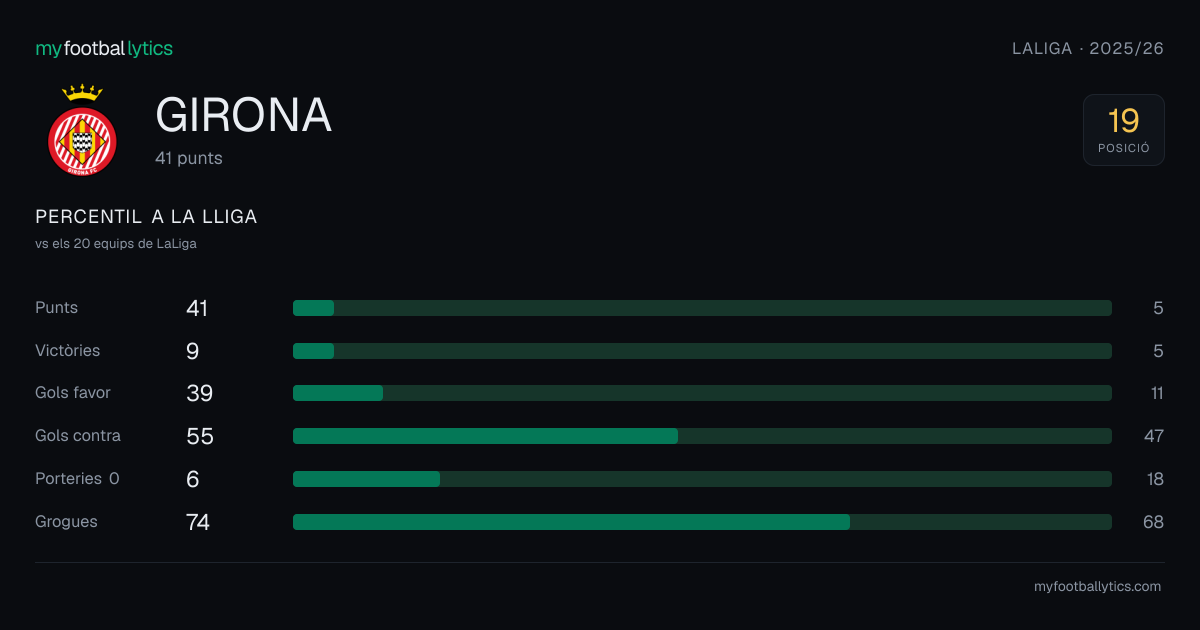This screenshot has height=630, width=1200.
Task: Click the 41 punts subtitle
Action: (189, 158)
